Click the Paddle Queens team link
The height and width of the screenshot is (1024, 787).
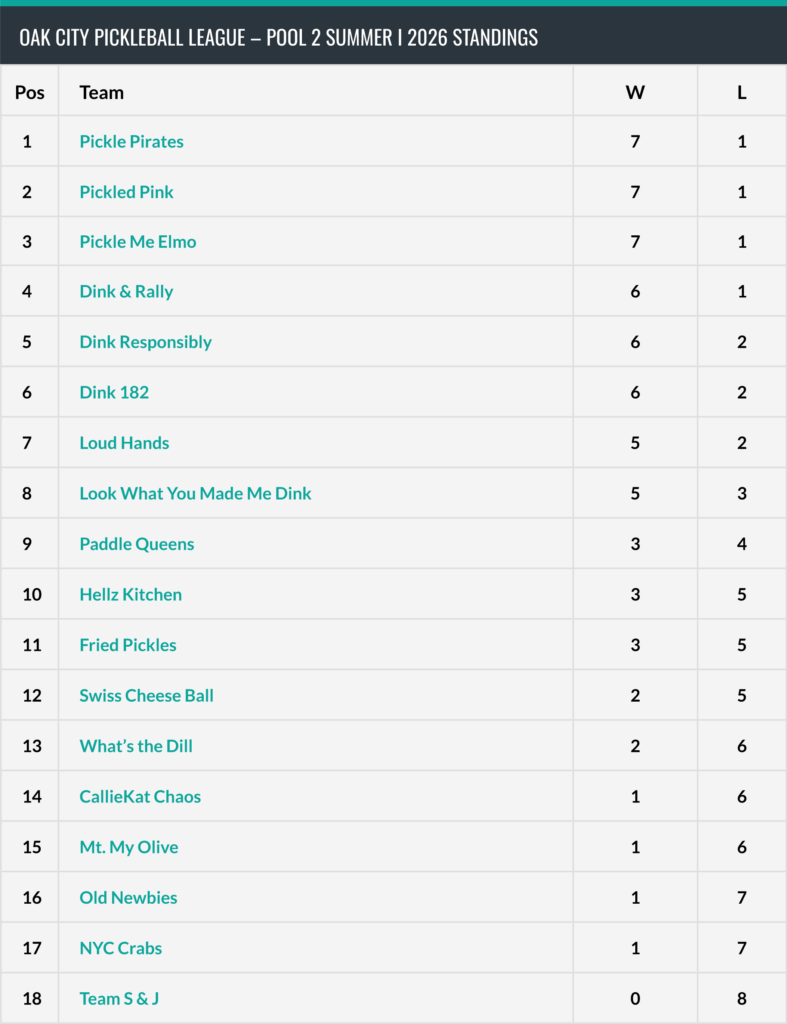[137, 544]
